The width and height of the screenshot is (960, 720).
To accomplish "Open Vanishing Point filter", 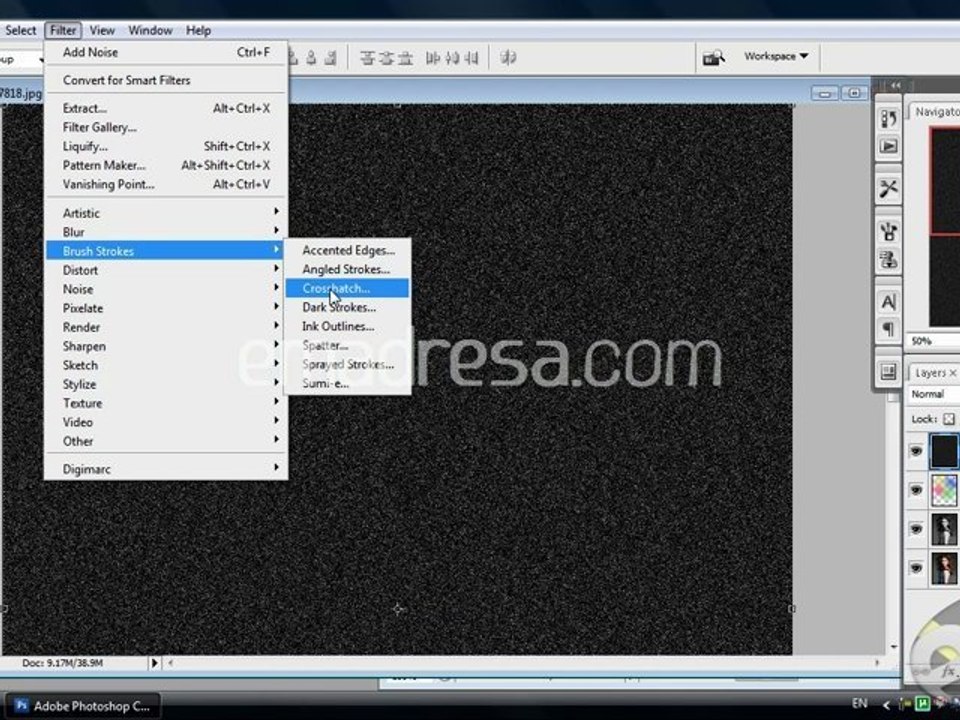I will (x=166, y=184).
